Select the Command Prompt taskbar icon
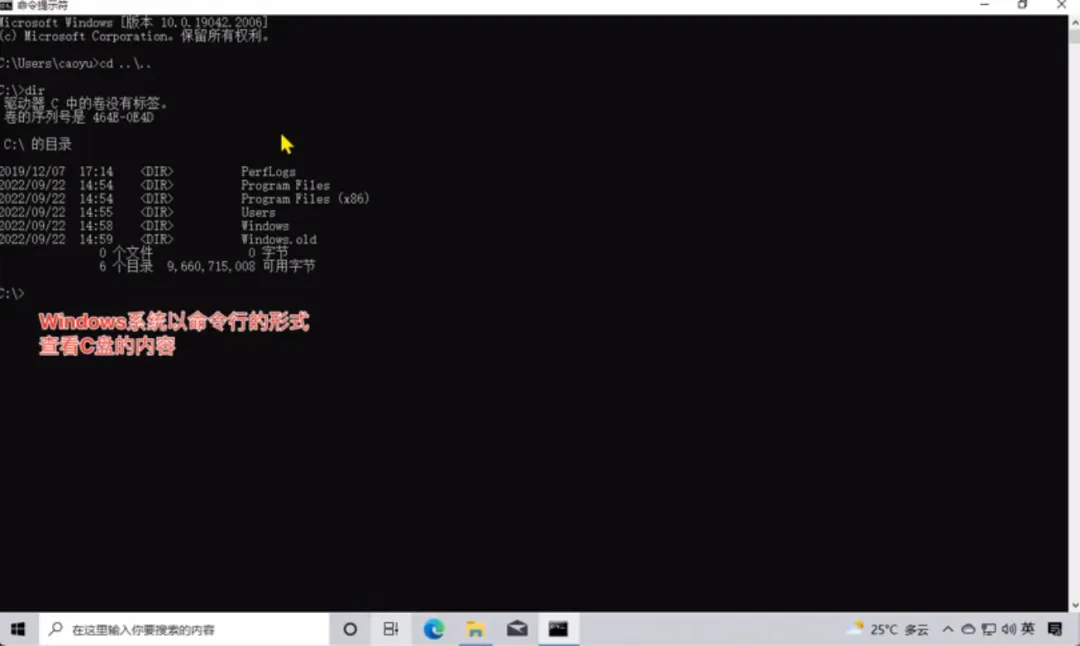 559,629
